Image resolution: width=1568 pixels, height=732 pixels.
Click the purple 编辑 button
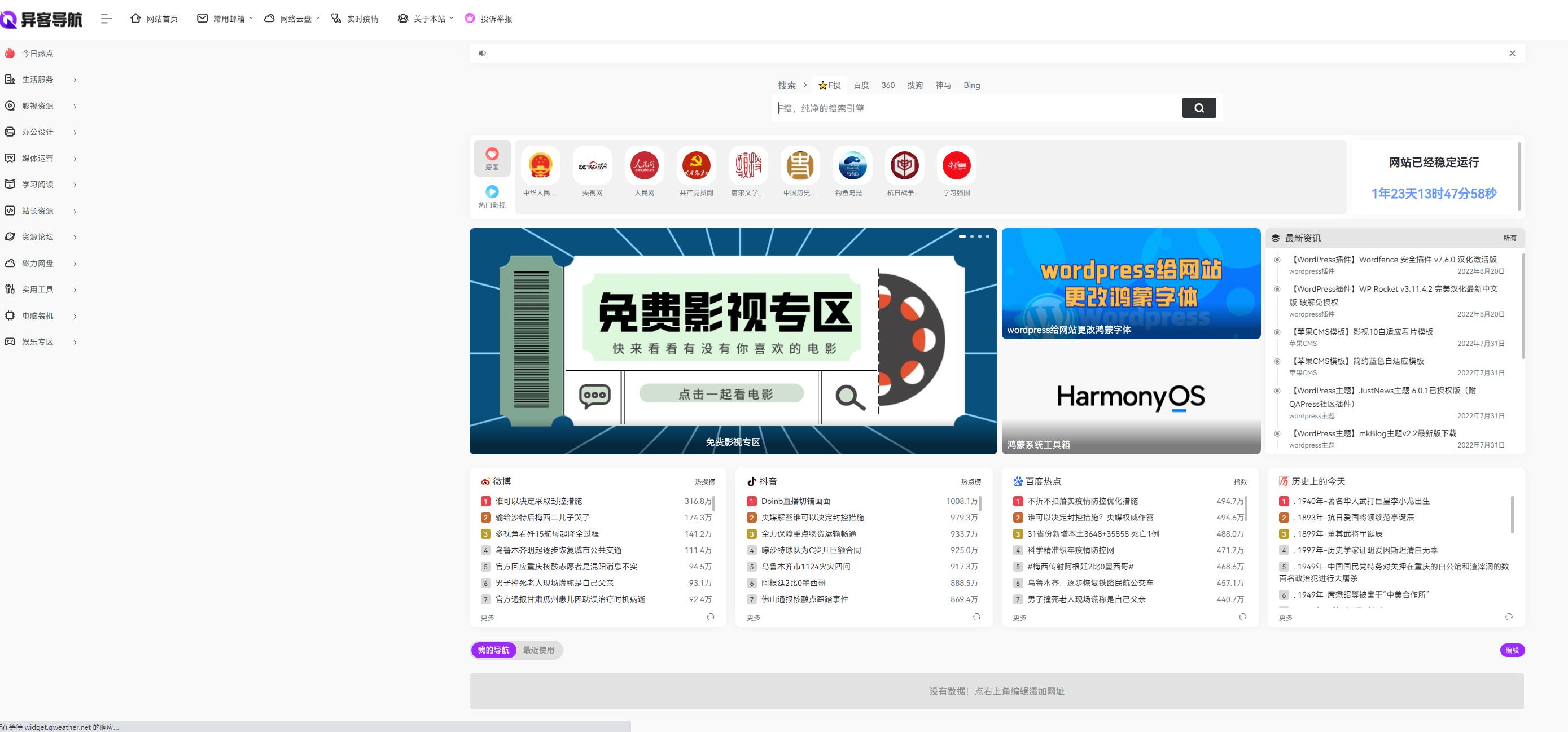1512,651
